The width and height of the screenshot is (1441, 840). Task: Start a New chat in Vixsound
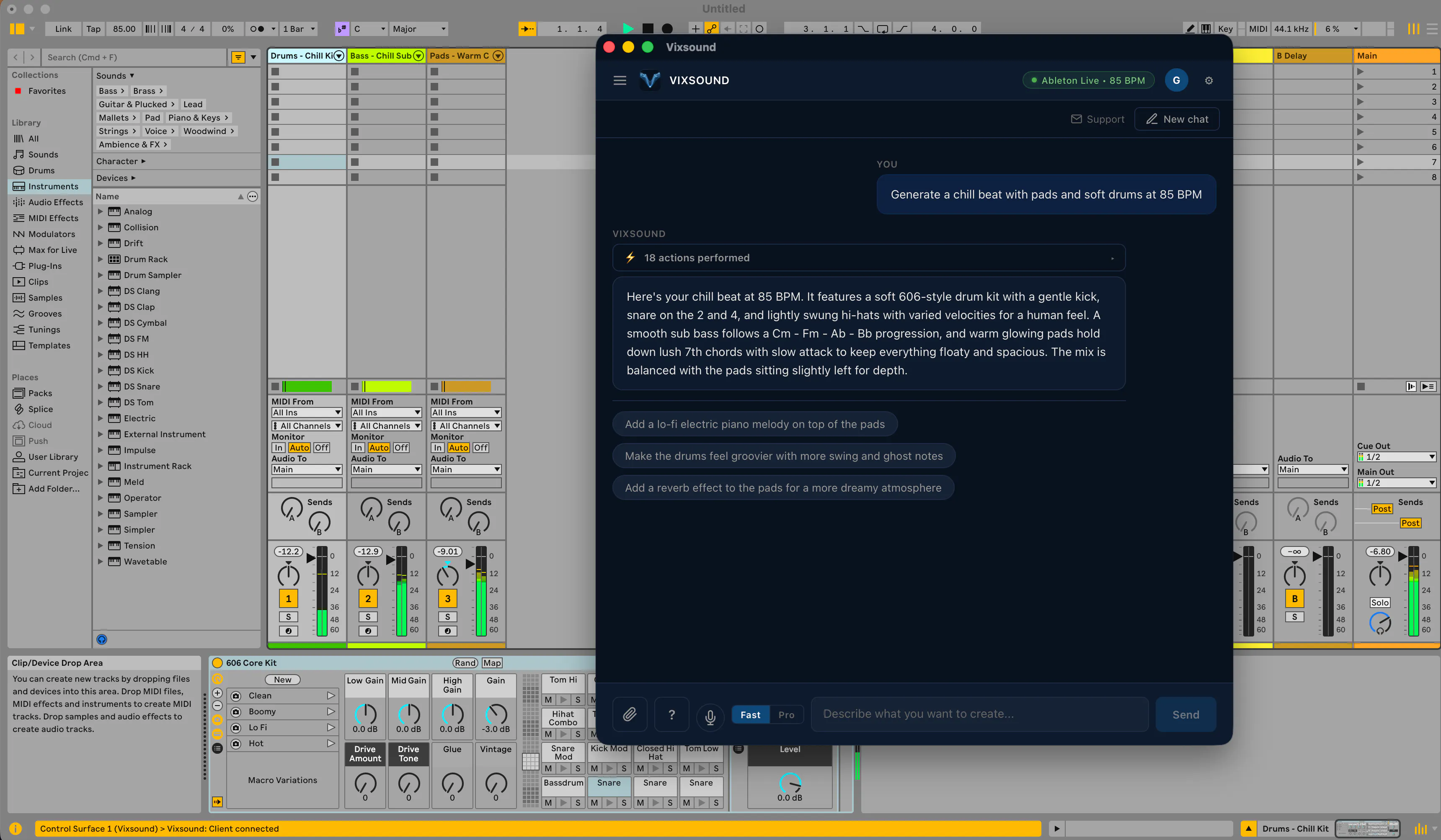pyautogui.click(x=1177, y=119)
